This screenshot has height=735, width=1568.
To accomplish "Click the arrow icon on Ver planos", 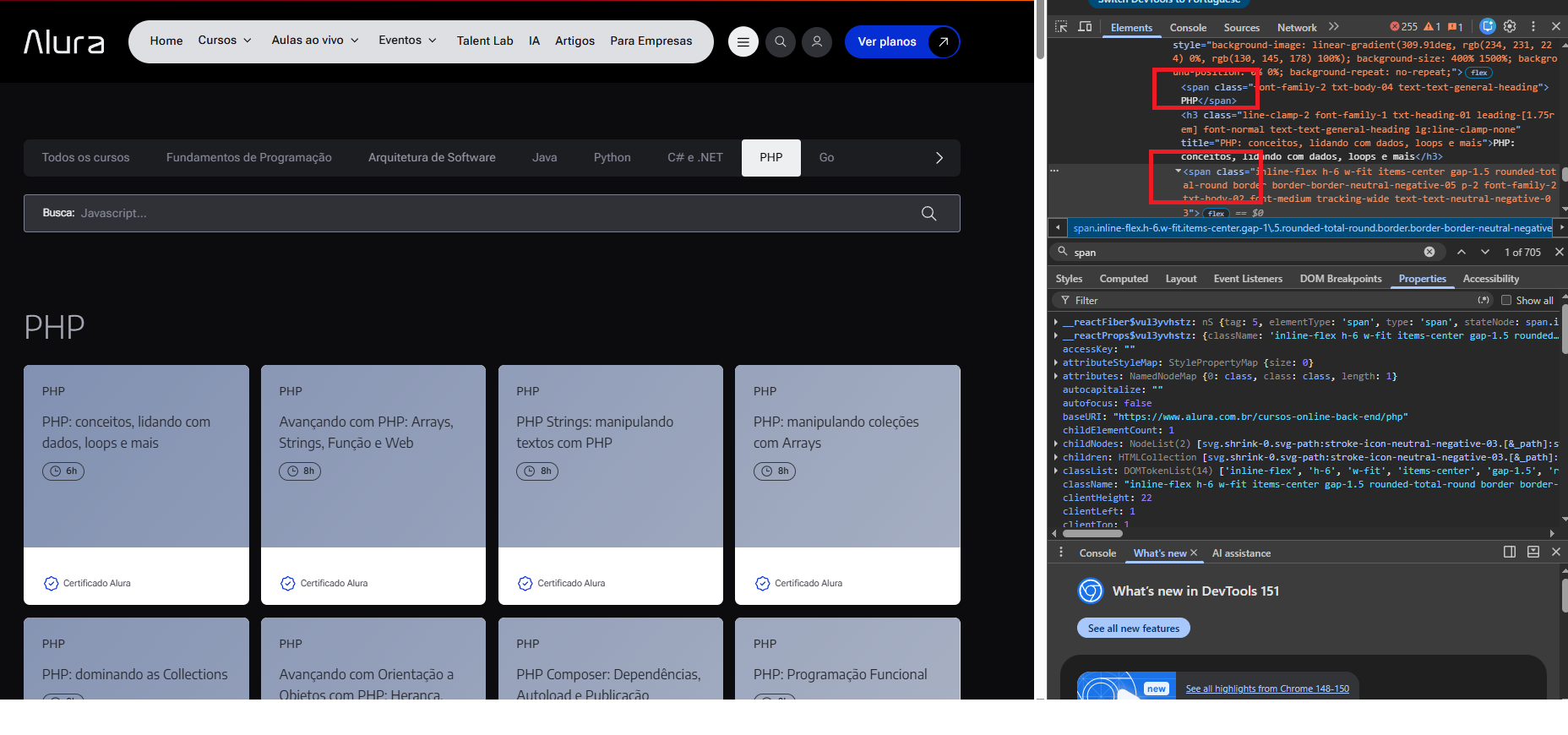I will click(x=943, y=41).
